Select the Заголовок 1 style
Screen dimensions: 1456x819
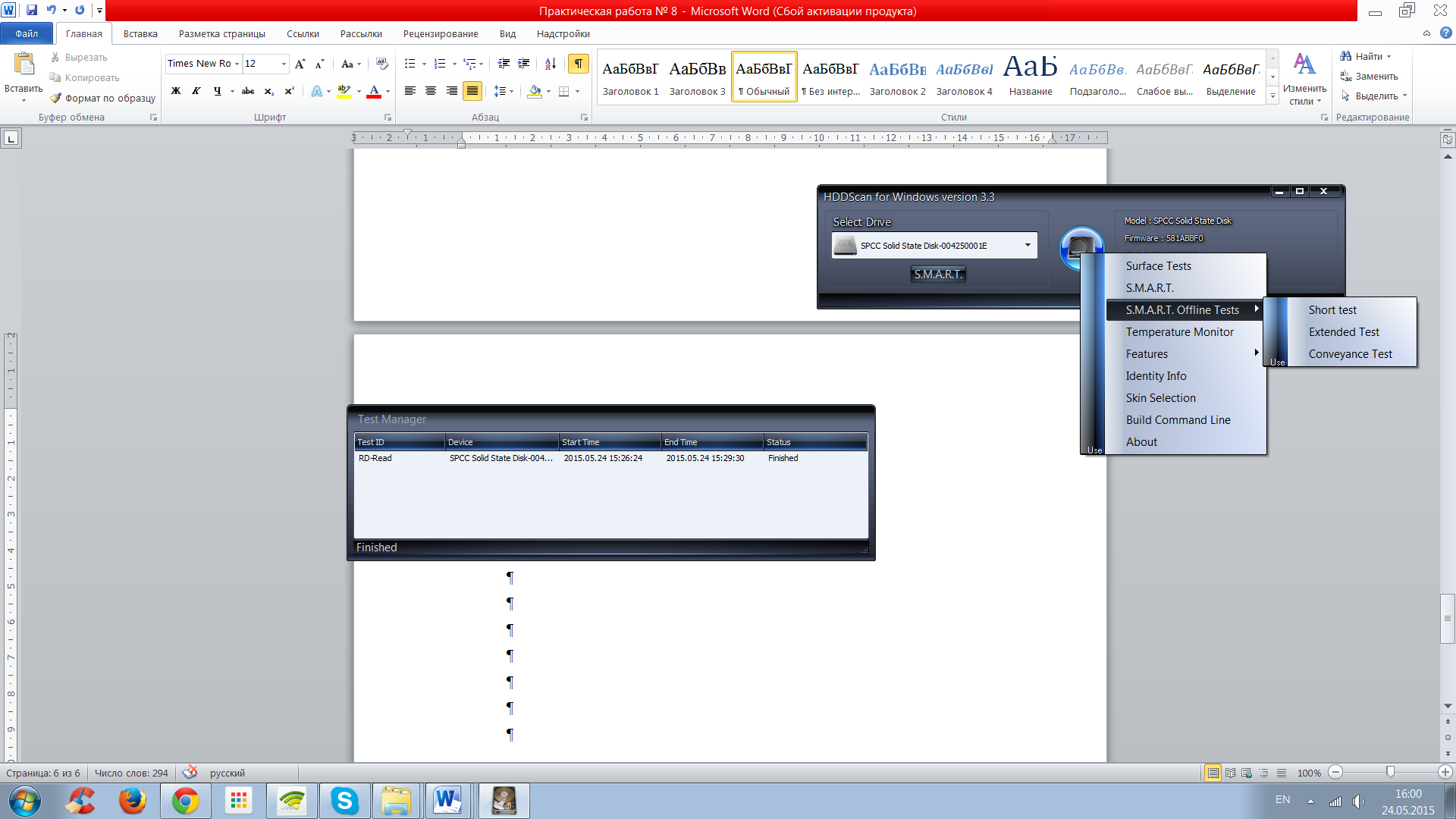[x=630, y=77]
